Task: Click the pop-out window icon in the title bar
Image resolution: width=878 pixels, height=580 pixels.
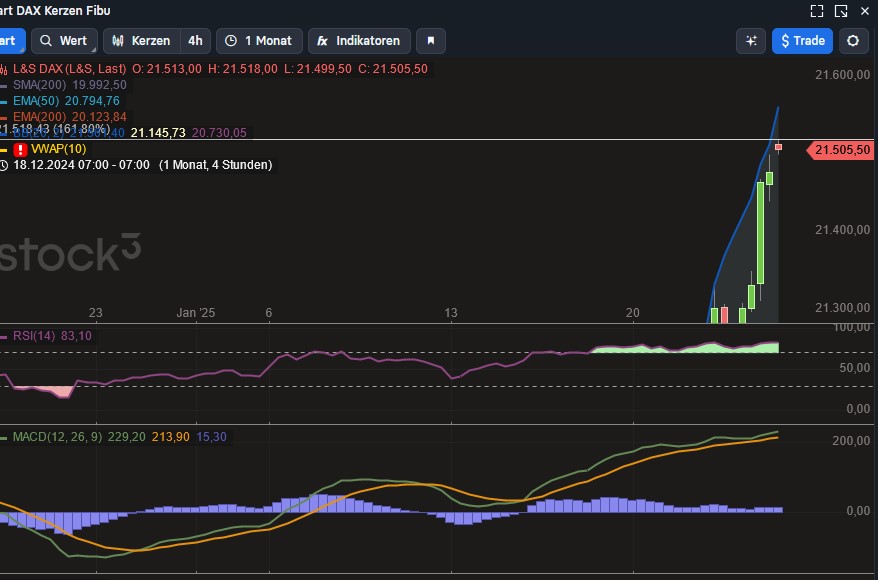Action: coord(841,11)
